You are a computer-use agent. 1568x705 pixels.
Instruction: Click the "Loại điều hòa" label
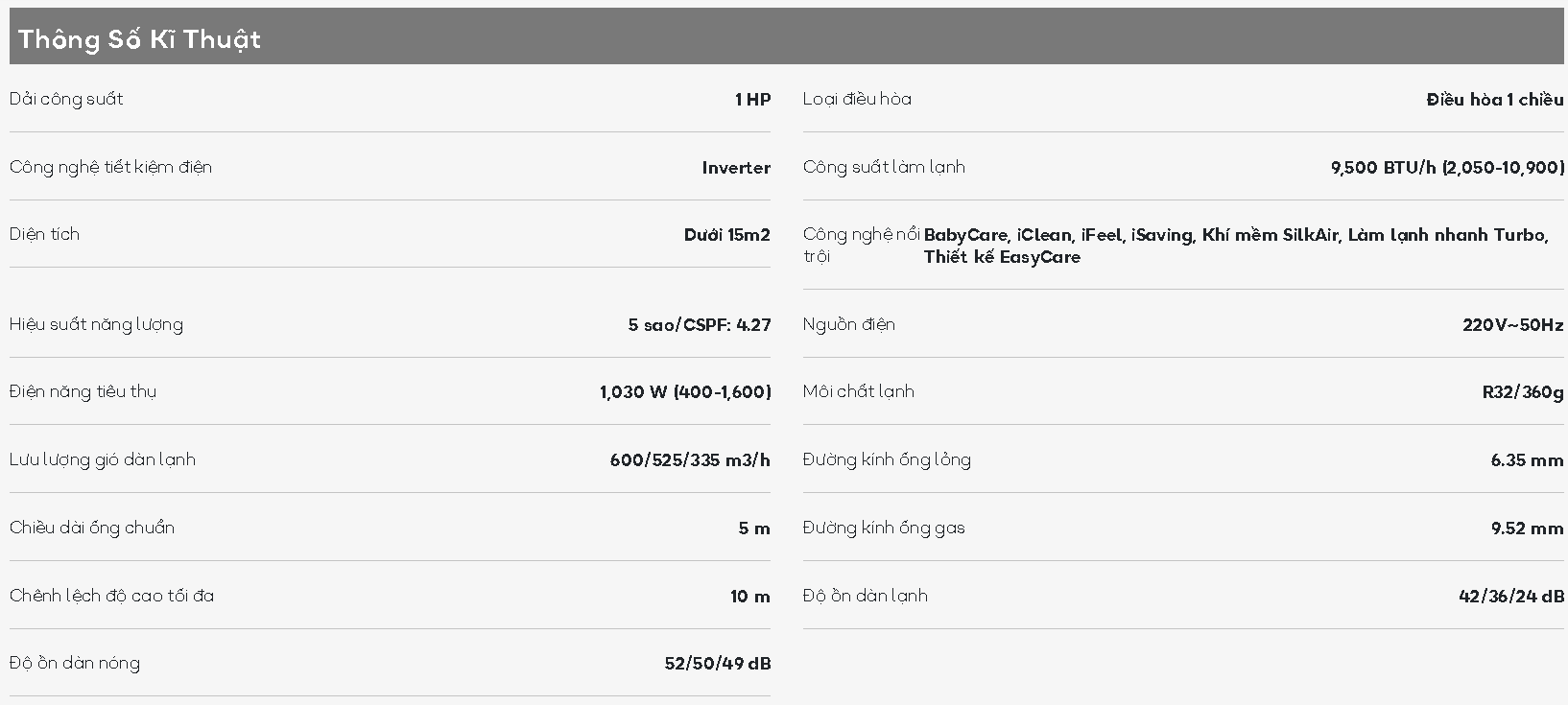click(857, 99)
